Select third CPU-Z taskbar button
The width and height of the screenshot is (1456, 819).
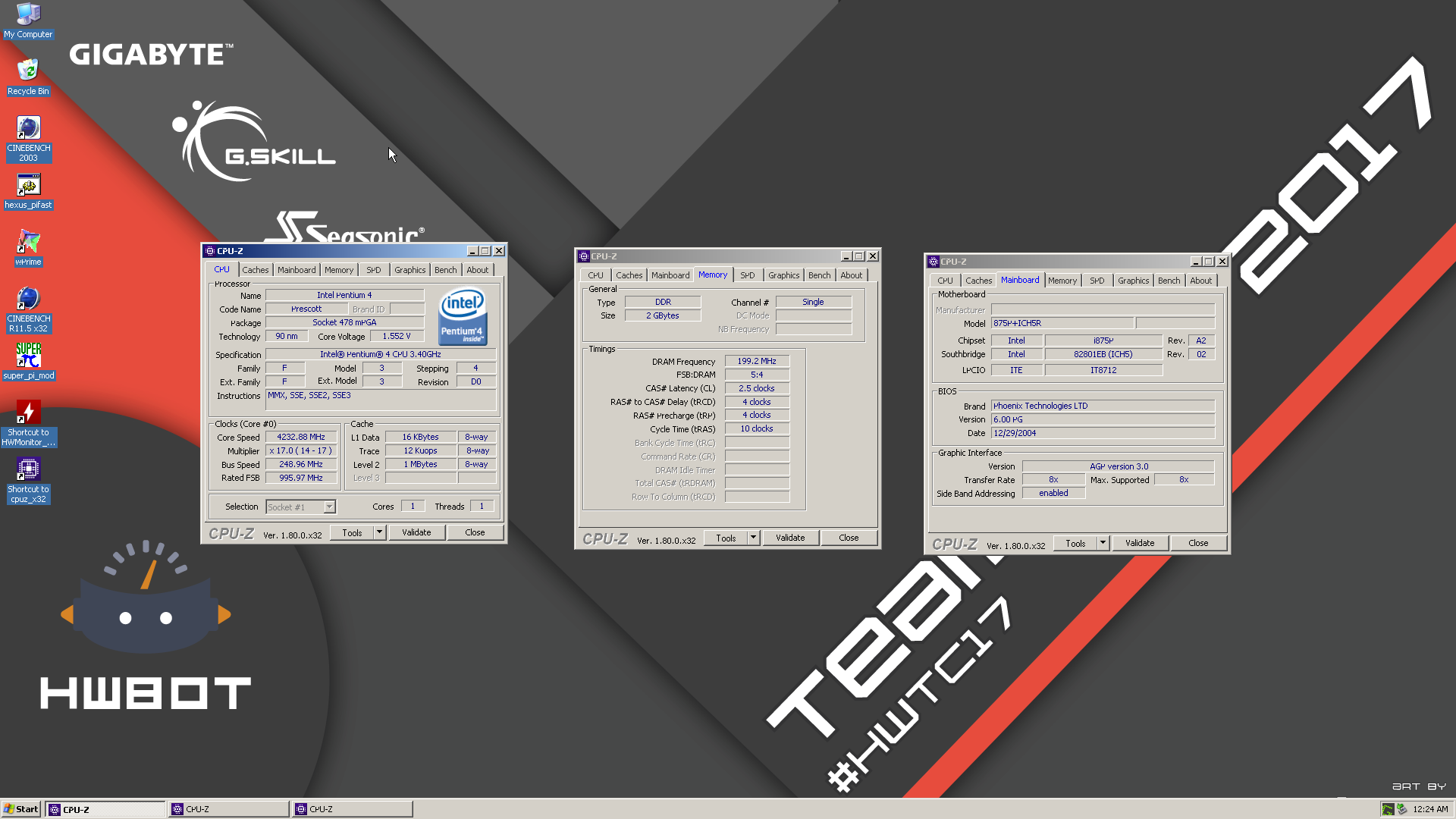click(353, 809)
